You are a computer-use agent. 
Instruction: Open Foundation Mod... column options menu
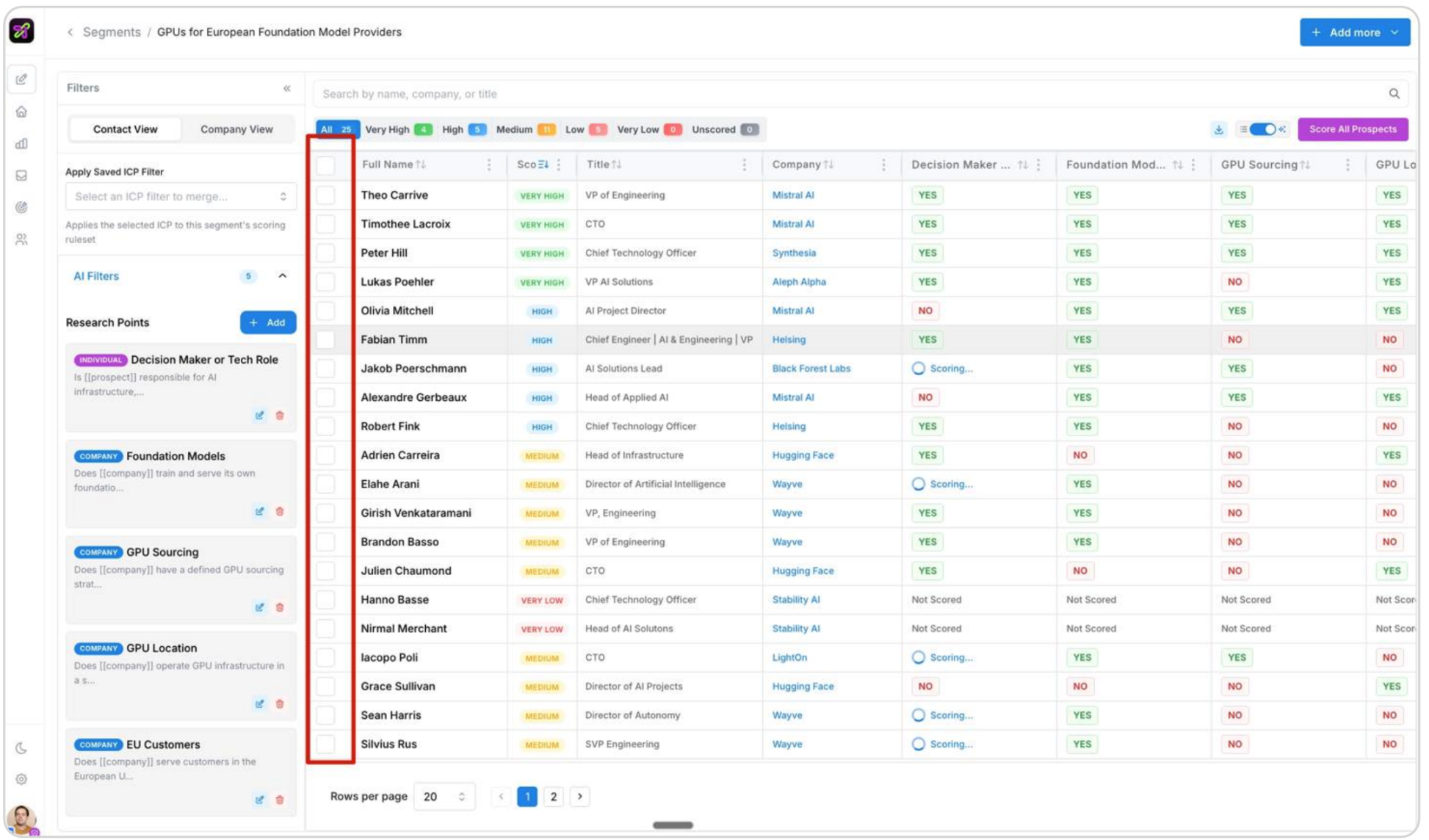coord(1193,165)
